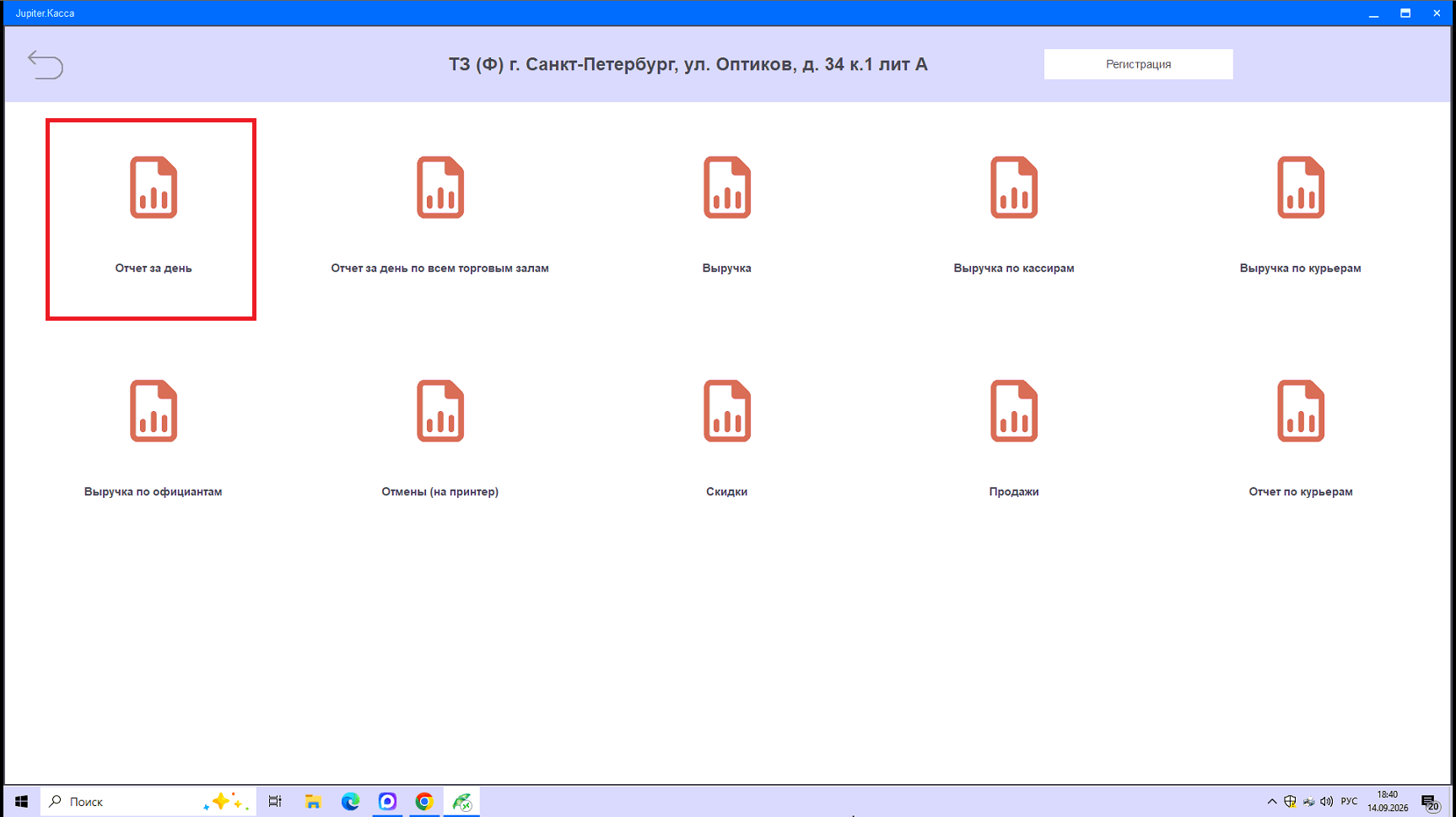Image resolution: width=1456 pixels, height=817 pixels.
Task: Go back using the return arrow
Action: click(46, 64)
